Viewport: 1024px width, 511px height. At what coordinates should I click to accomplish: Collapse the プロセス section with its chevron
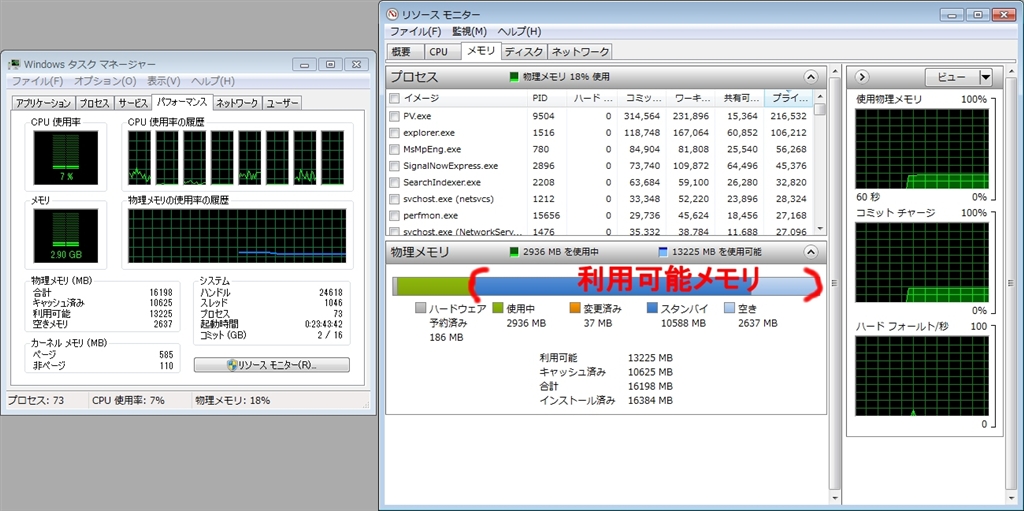pyautogui.click(x=810, y=76)
